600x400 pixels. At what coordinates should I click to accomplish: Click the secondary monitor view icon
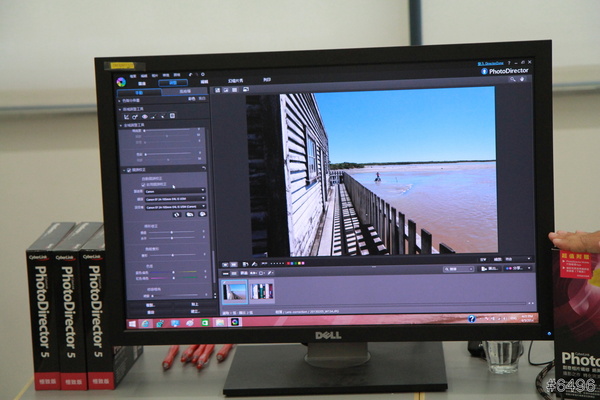[246, 90]
